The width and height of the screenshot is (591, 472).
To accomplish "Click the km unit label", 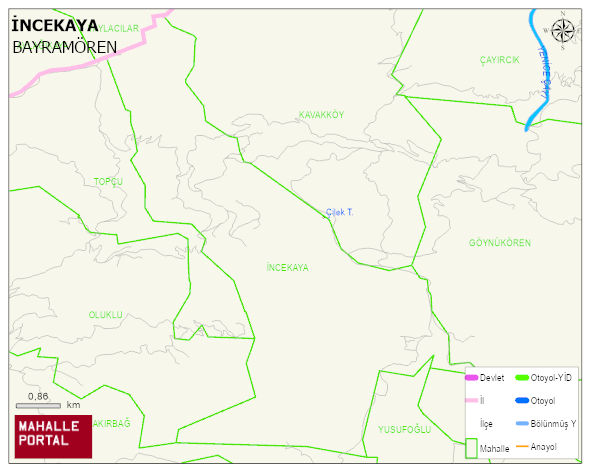I will click(x=73, y=405).
